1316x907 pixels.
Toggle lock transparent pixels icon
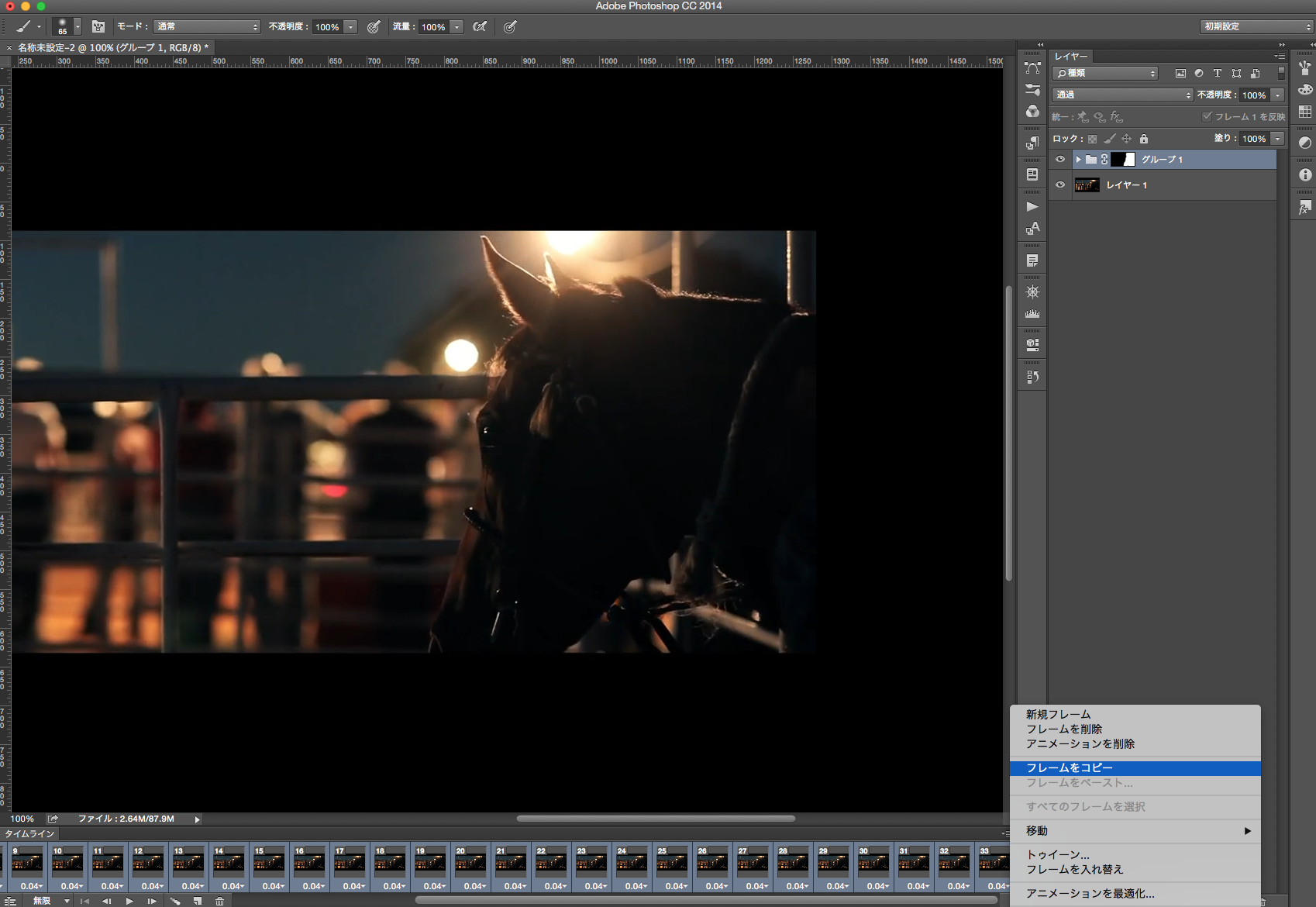click(1092, 139)
